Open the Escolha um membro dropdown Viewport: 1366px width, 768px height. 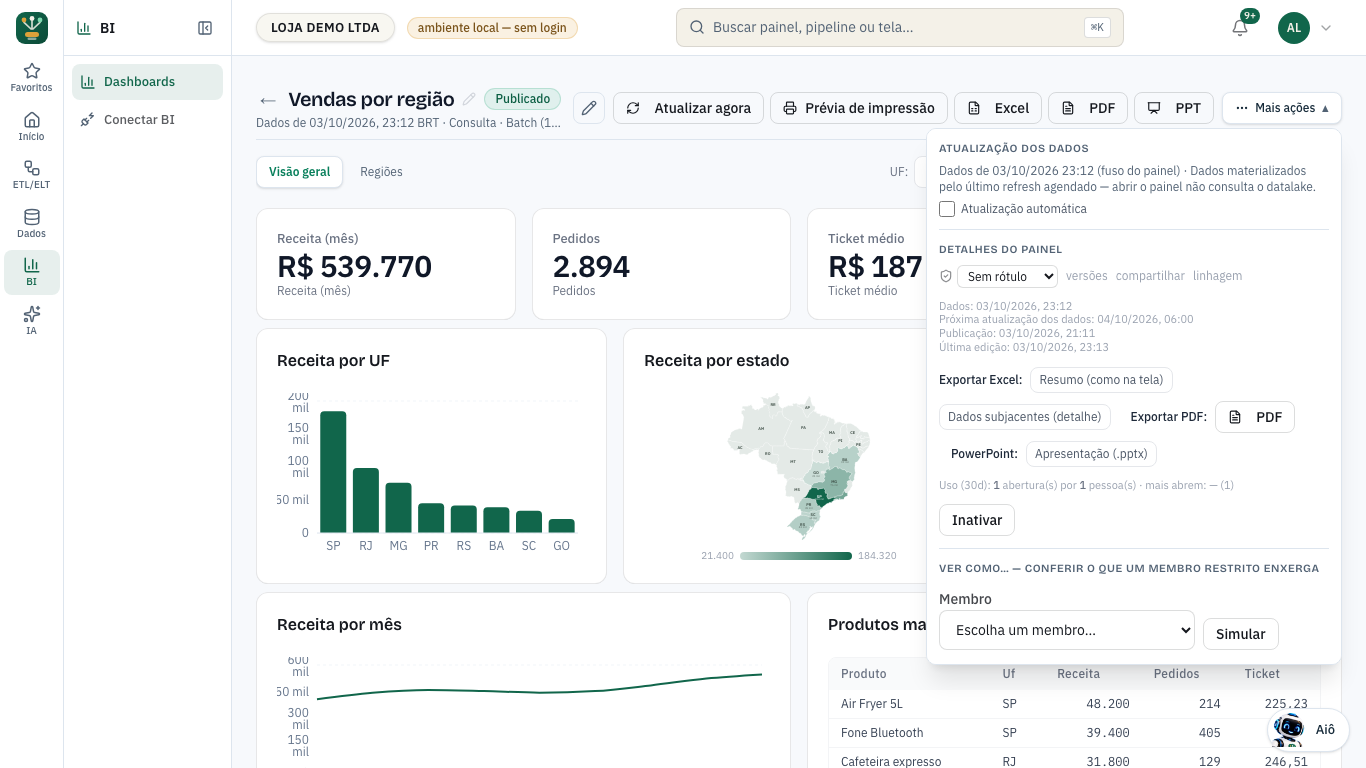[1067, 631]
